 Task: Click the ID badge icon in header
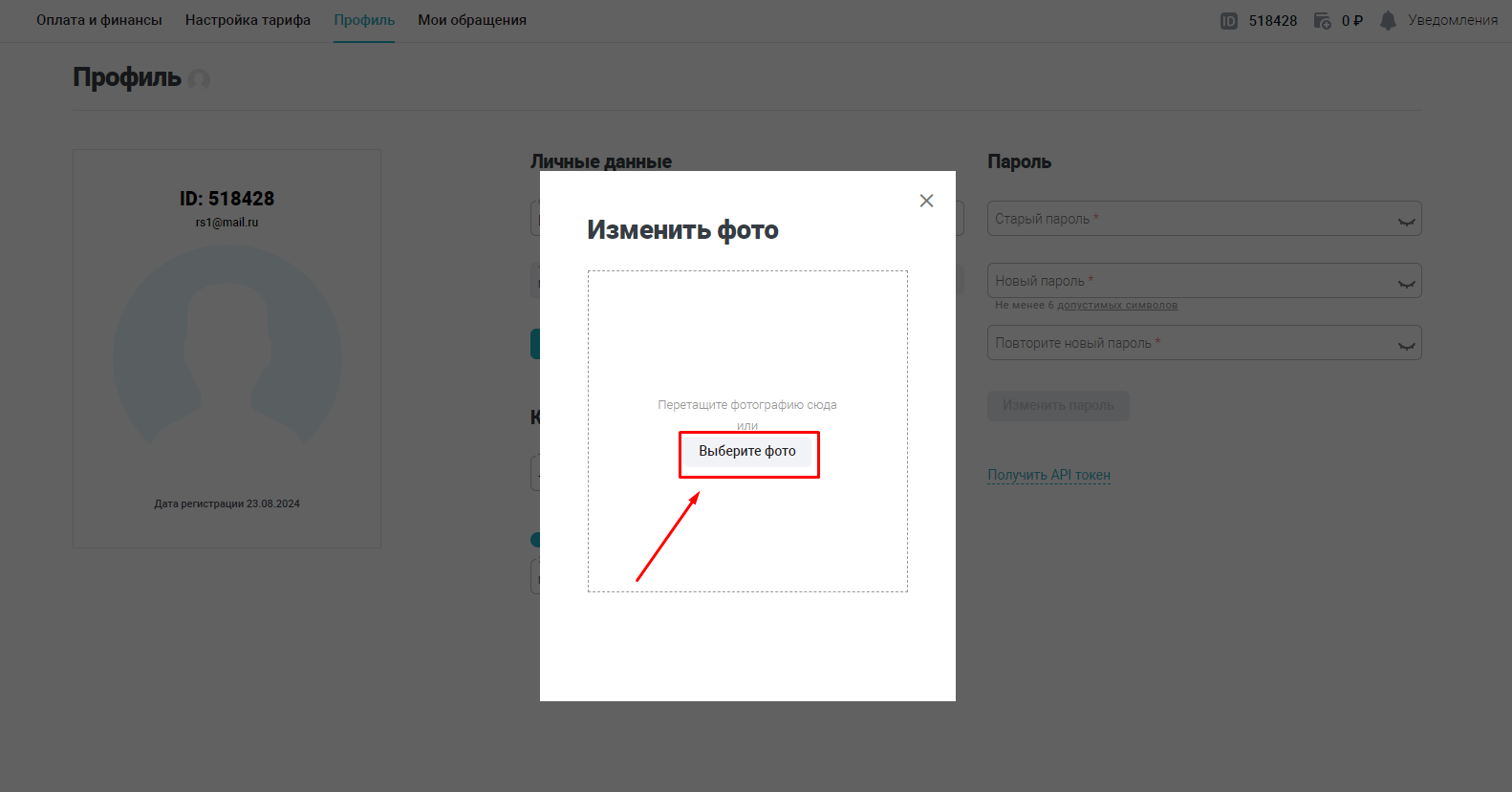click(1229, 21)
